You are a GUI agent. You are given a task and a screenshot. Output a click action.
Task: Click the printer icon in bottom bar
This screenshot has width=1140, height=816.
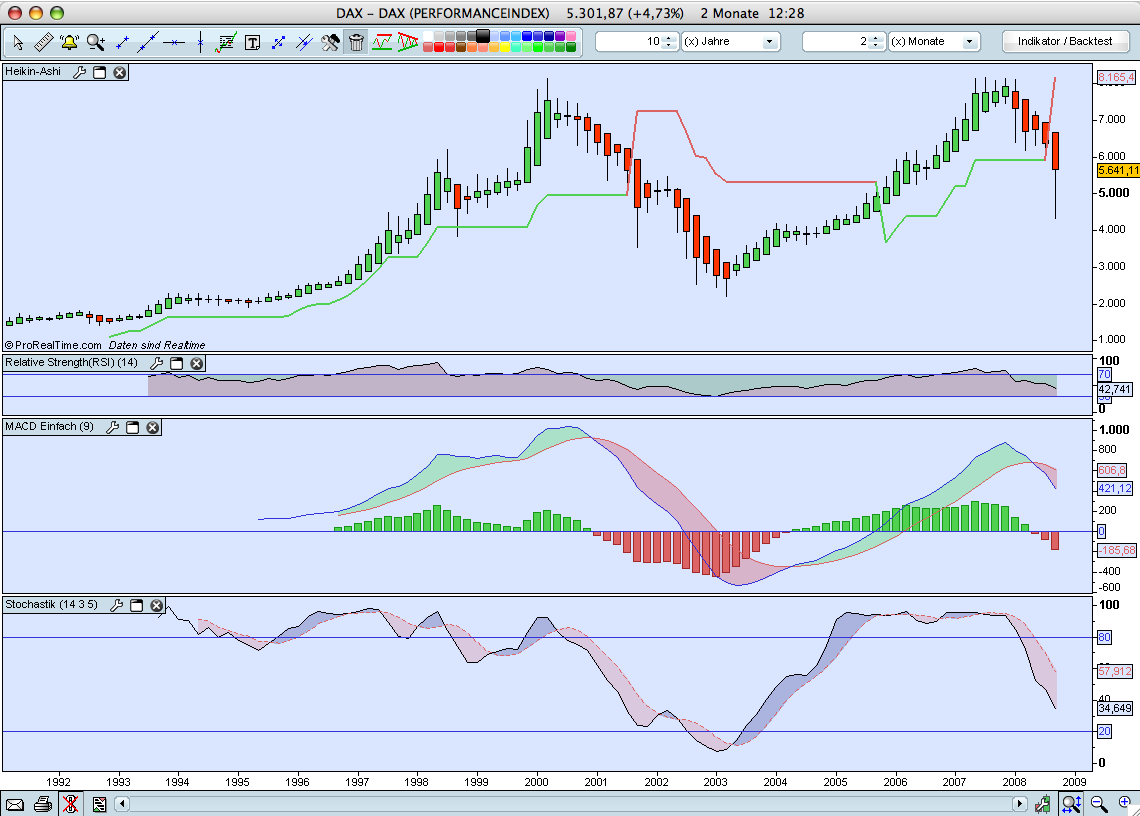tap(42, 804)
